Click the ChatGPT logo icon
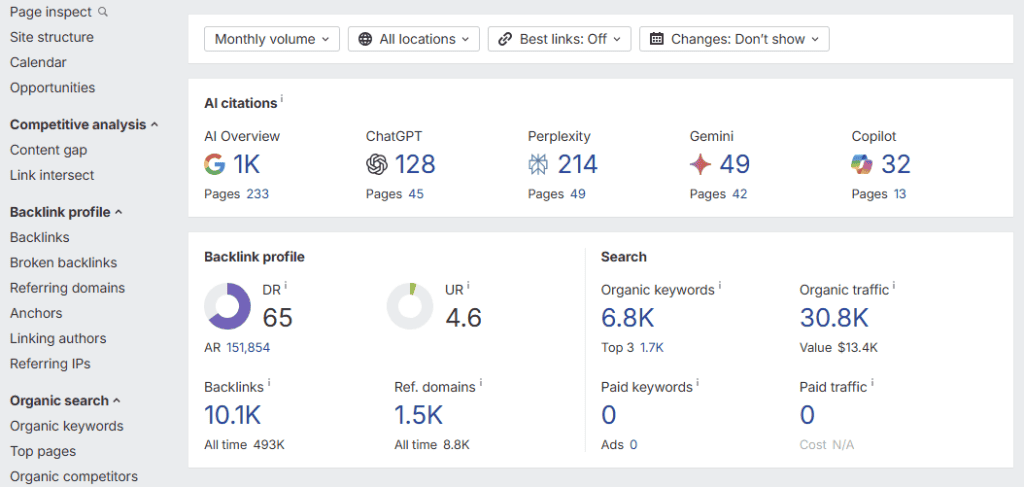Image resolution: width=1024 pixels, height=487 pixels. coord(377,165)
